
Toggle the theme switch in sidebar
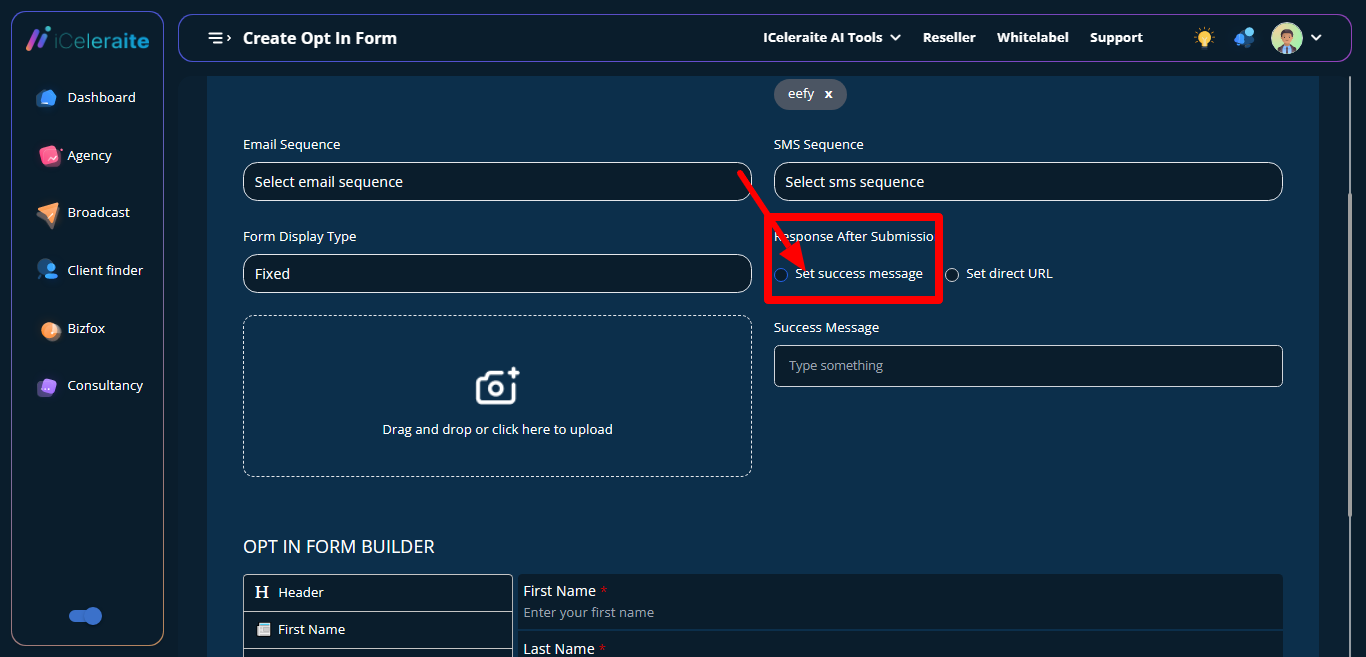(86, 616)
